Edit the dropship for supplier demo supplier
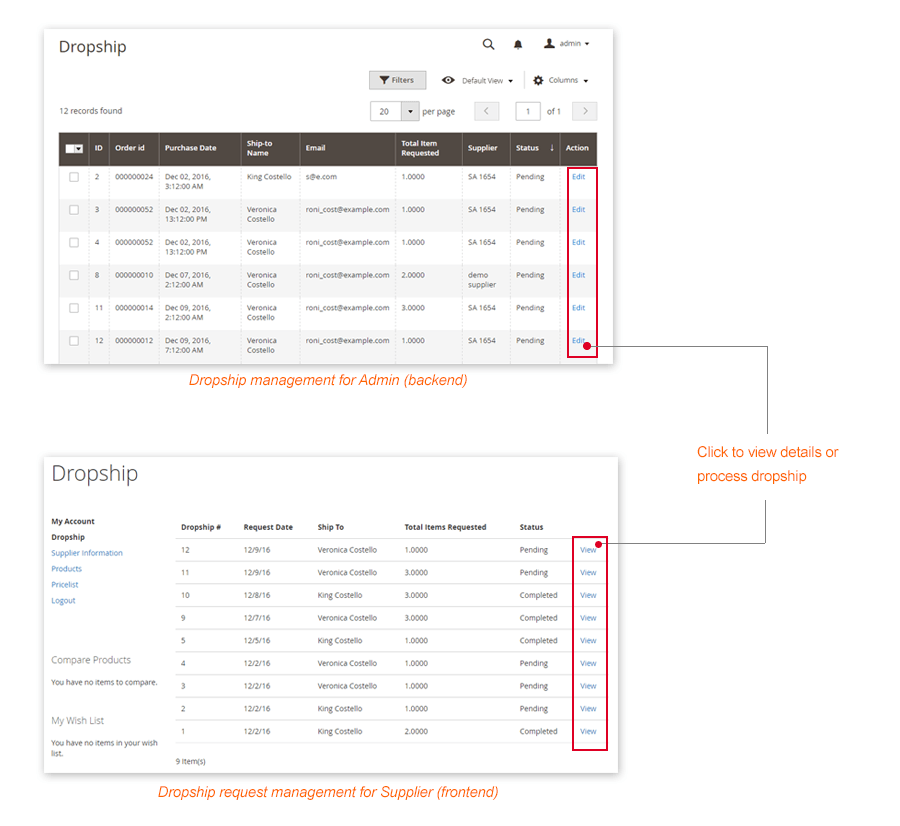The width and height of the screenshot is (900, 826). tap(579, 275)
